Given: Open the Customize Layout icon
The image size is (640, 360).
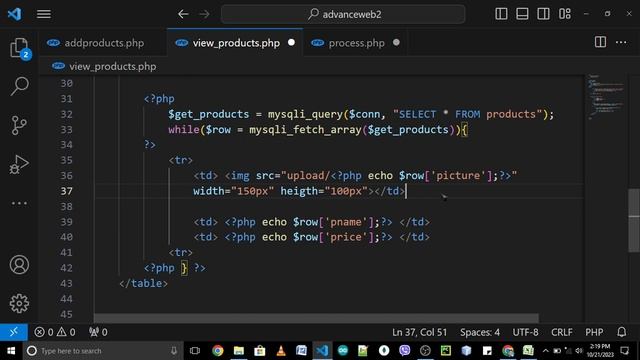Looking at the screenshot, I should click(565, 14).
